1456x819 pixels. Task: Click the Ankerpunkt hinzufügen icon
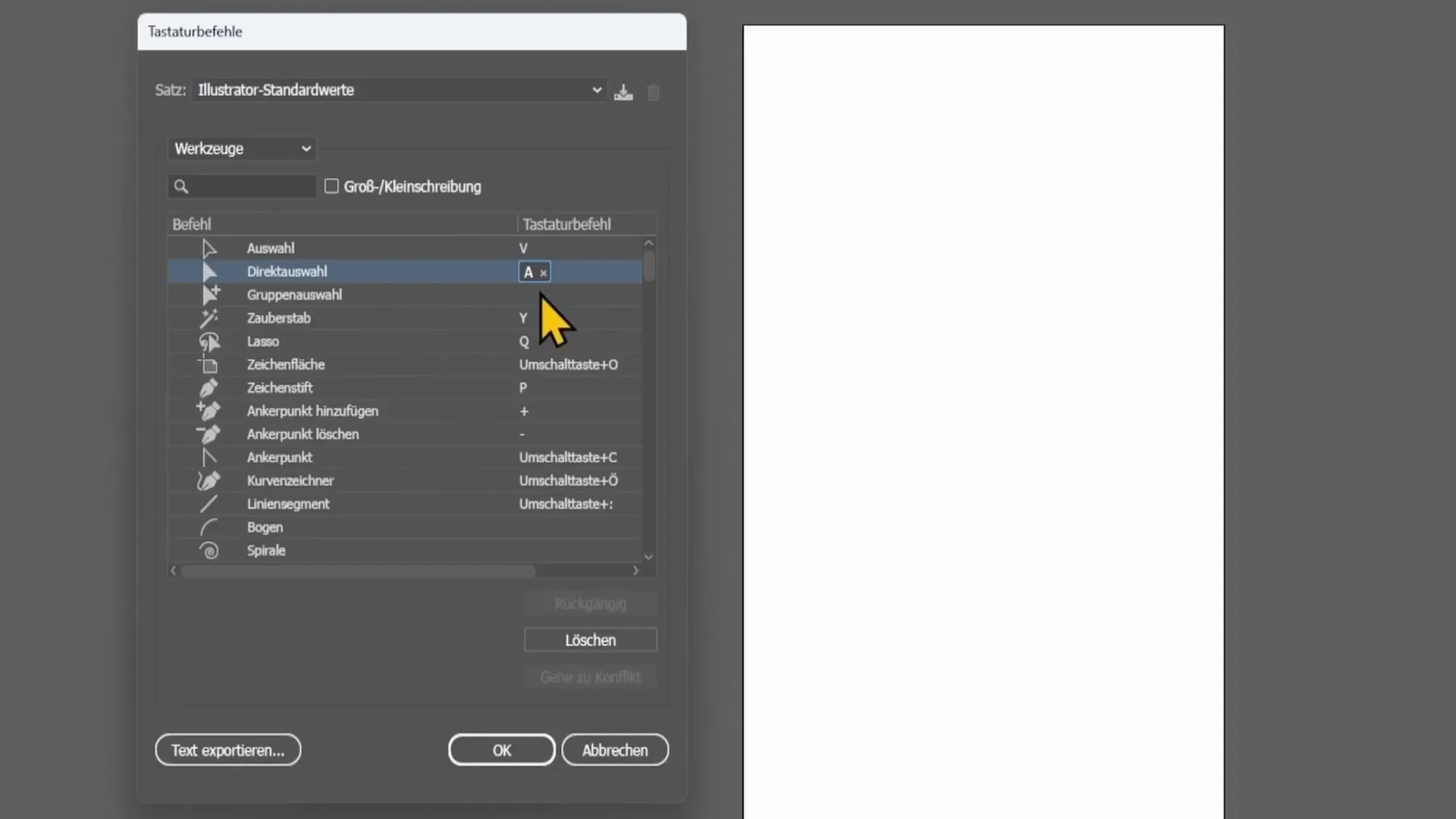pos(209,411)
